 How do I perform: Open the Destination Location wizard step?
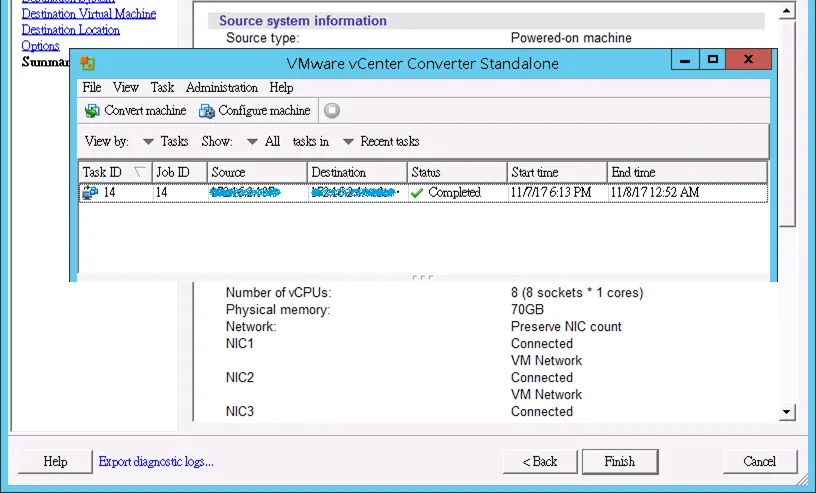71,30
